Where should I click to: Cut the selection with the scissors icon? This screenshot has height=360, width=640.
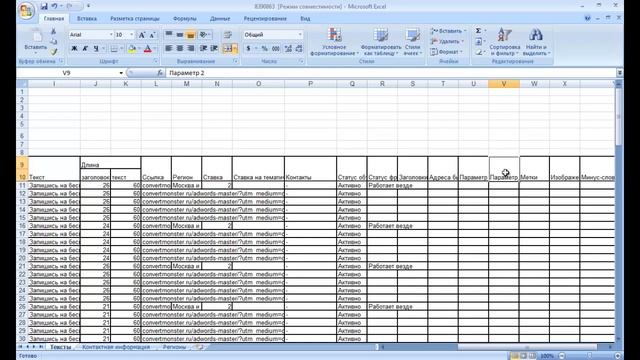(53, 31)
